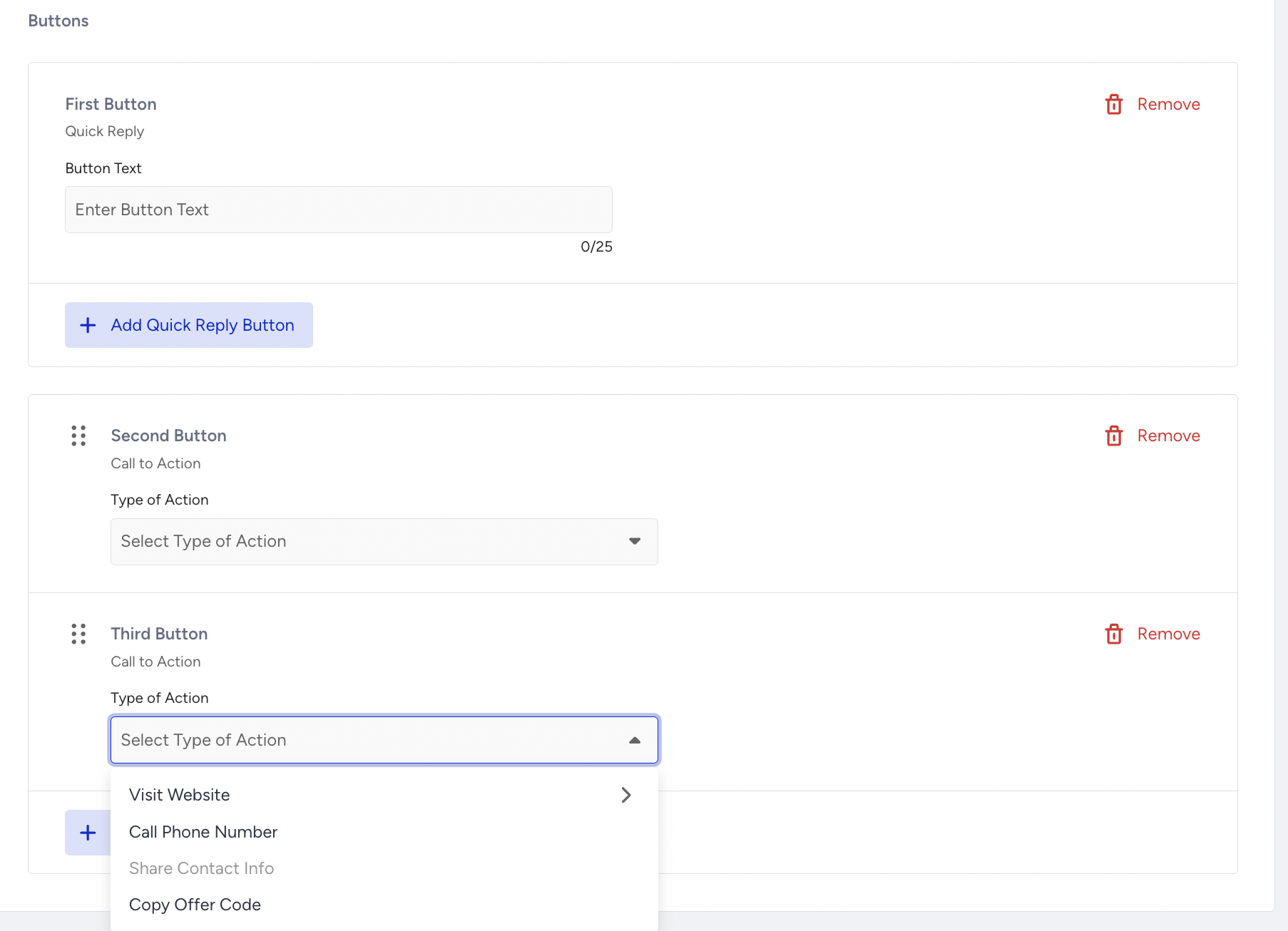Click the down arrow in Second Button dropdown
The width and height of the screenshot is (1288, 931).
(x=635, y=541)
